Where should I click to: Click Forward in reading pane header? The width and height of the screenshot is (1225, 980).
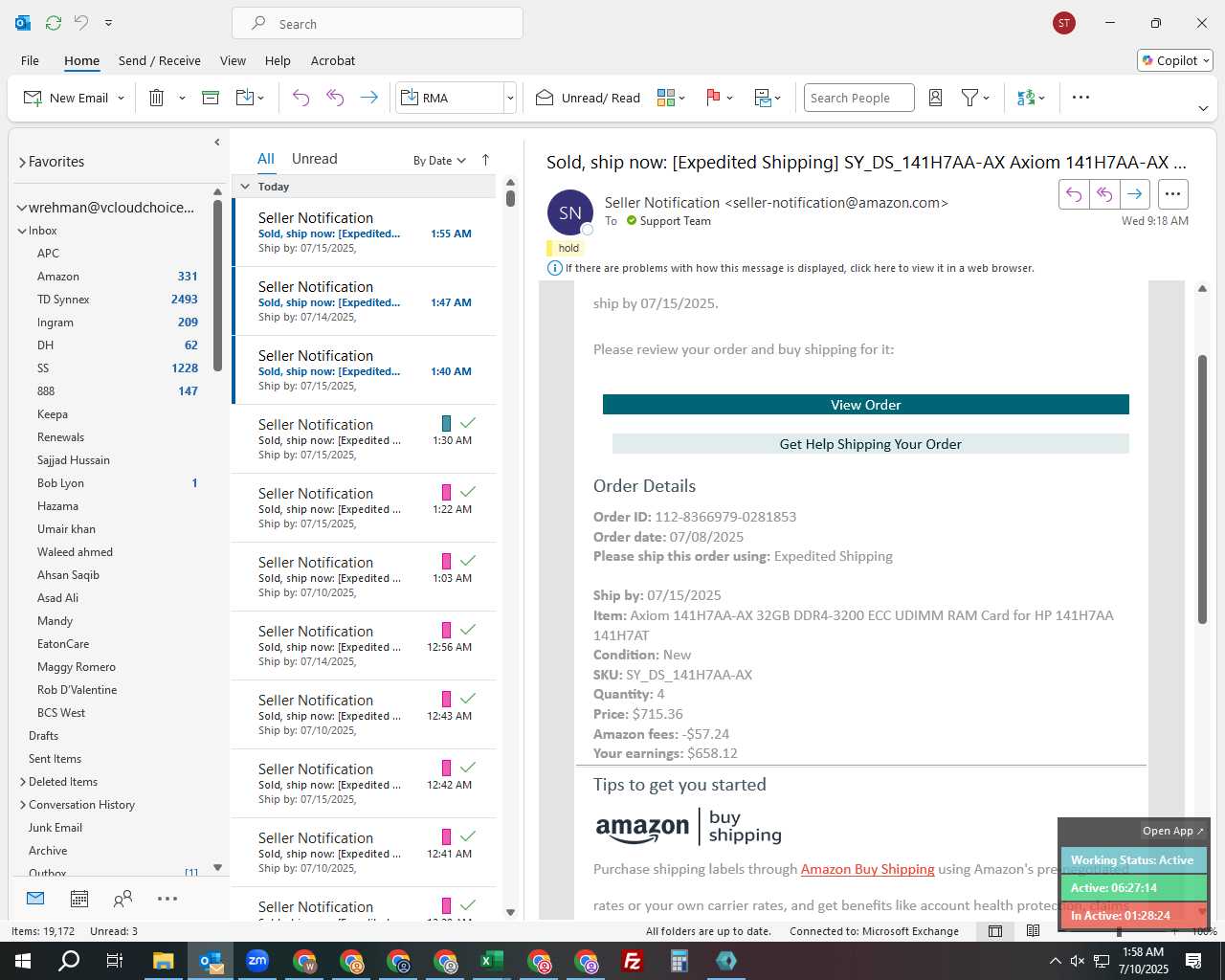coord(1135,194)
